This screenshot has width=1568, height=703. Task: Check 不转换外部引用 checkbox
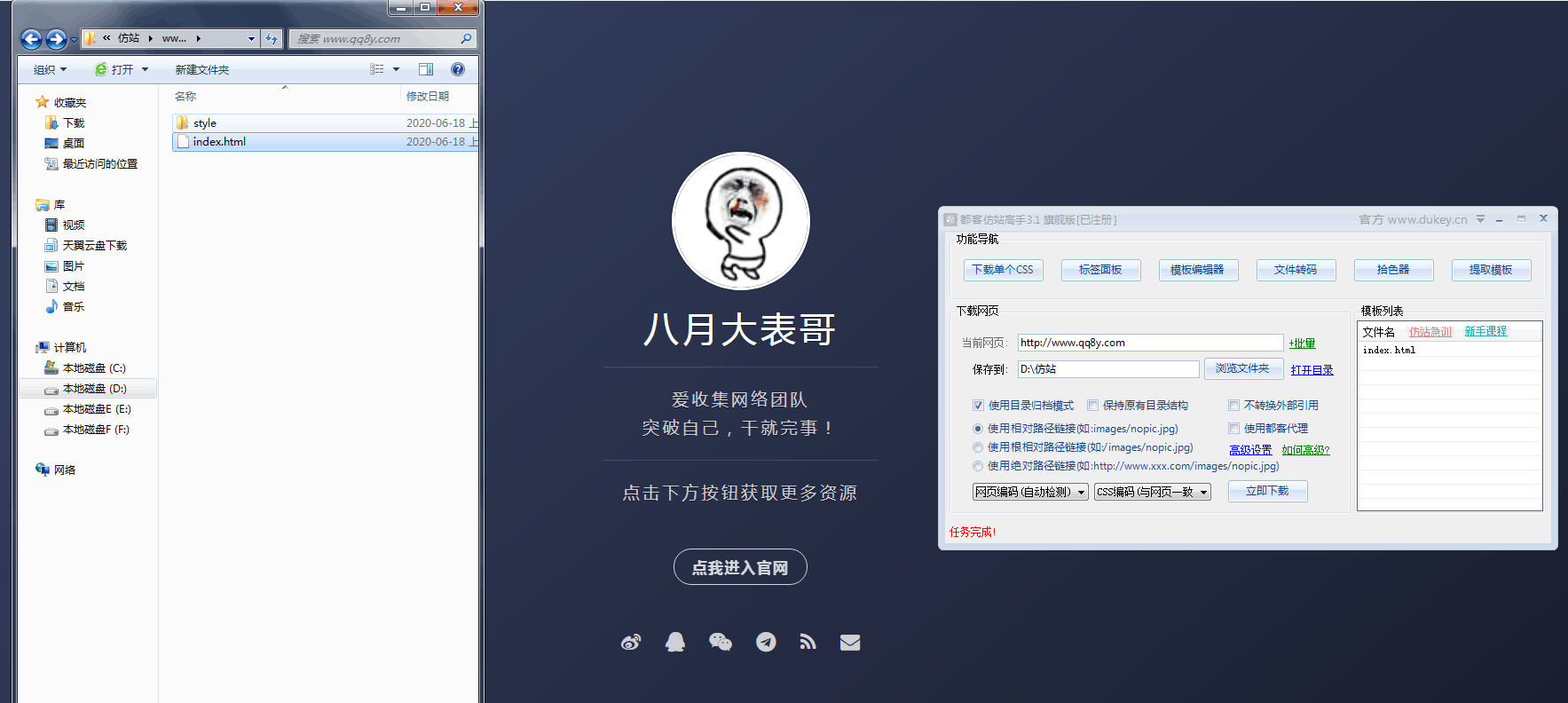(1233, 405)
